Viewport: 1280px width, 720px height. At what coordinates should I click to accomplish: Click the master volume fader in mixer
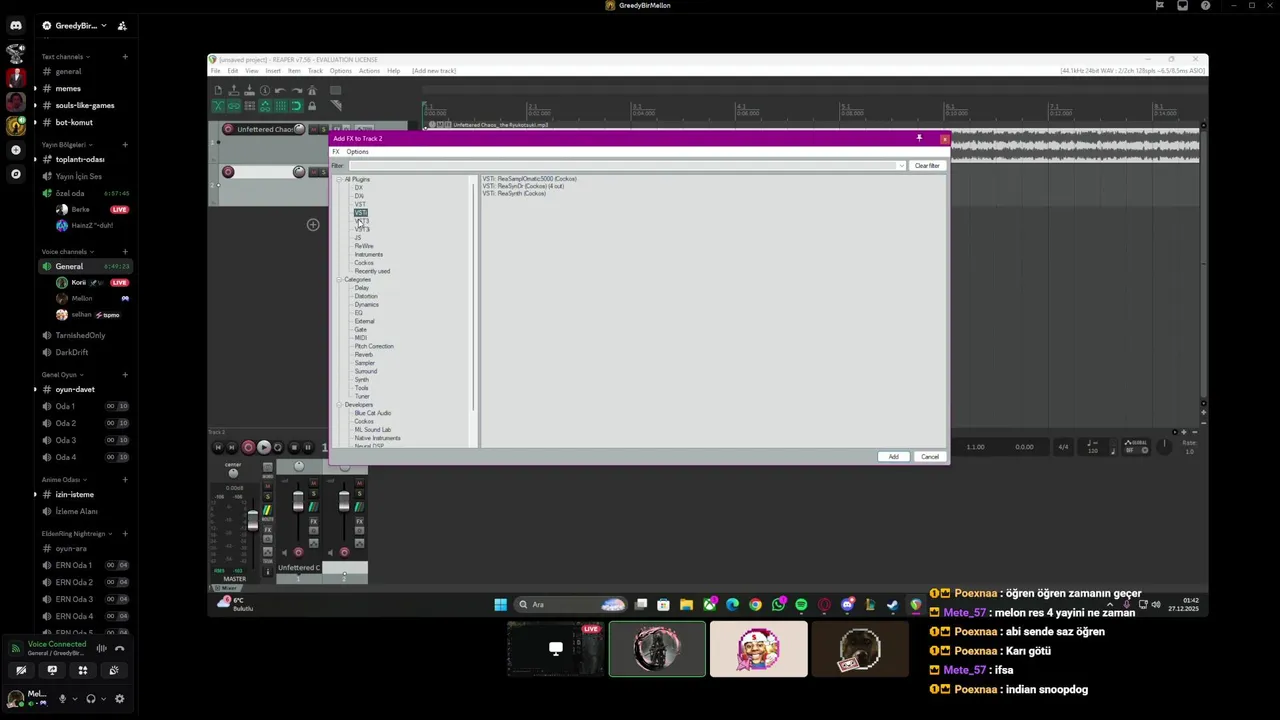click(253, 521)
